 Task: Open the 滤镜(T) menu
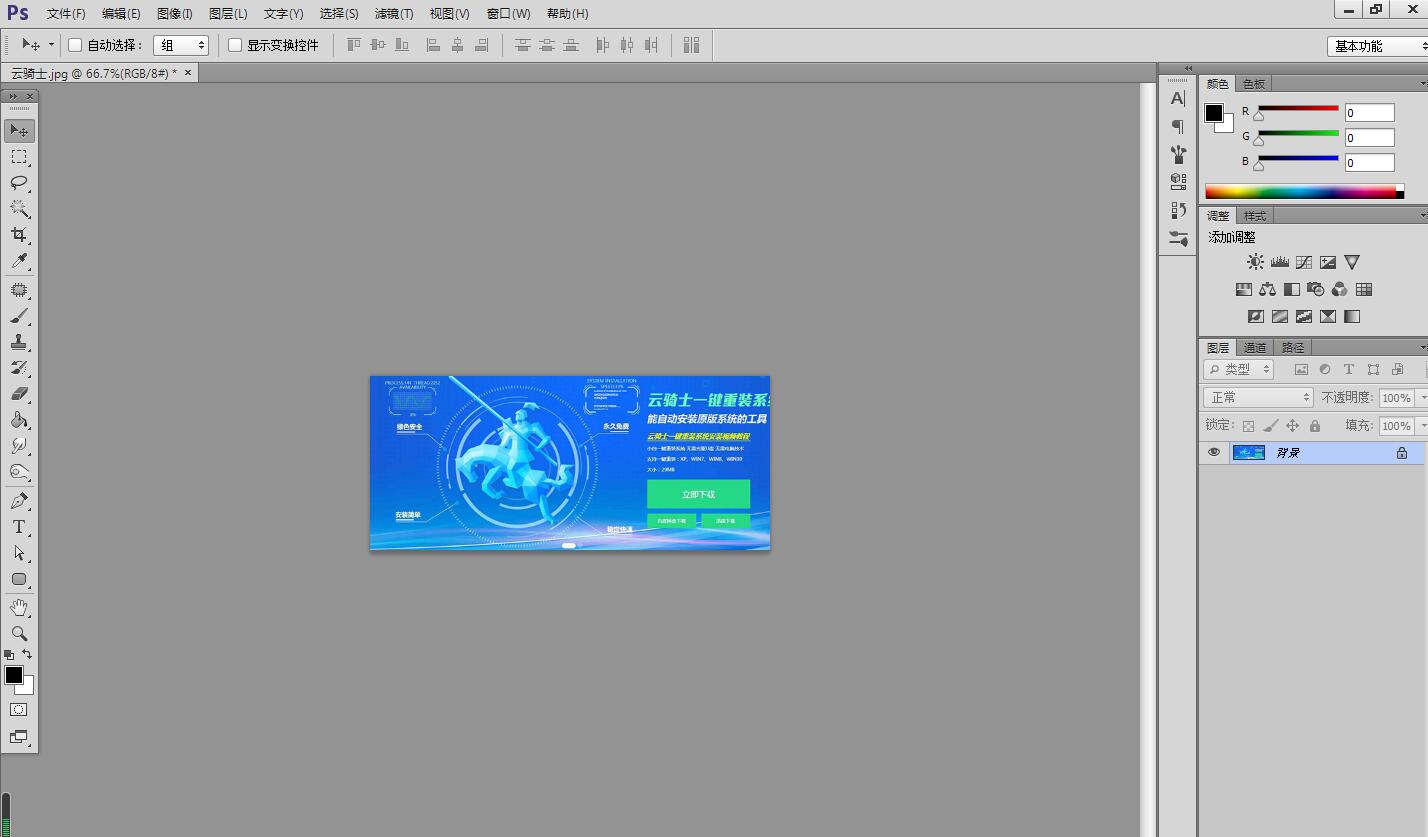coord(394,14)
